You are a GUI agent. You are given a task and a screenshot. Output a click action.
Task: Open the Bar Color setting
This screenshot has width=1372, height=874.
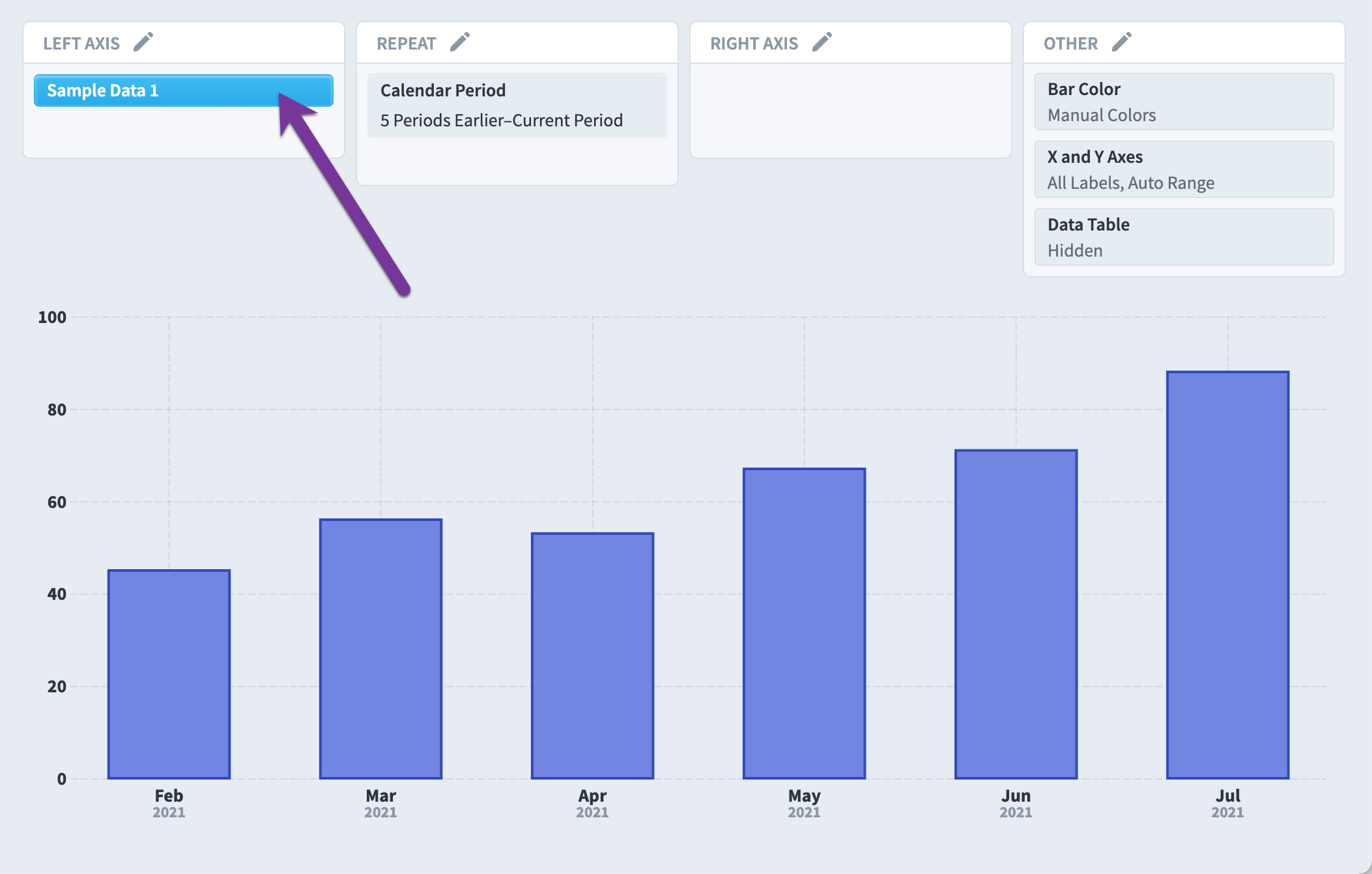pyautogui.click(x=1184, y=102)
